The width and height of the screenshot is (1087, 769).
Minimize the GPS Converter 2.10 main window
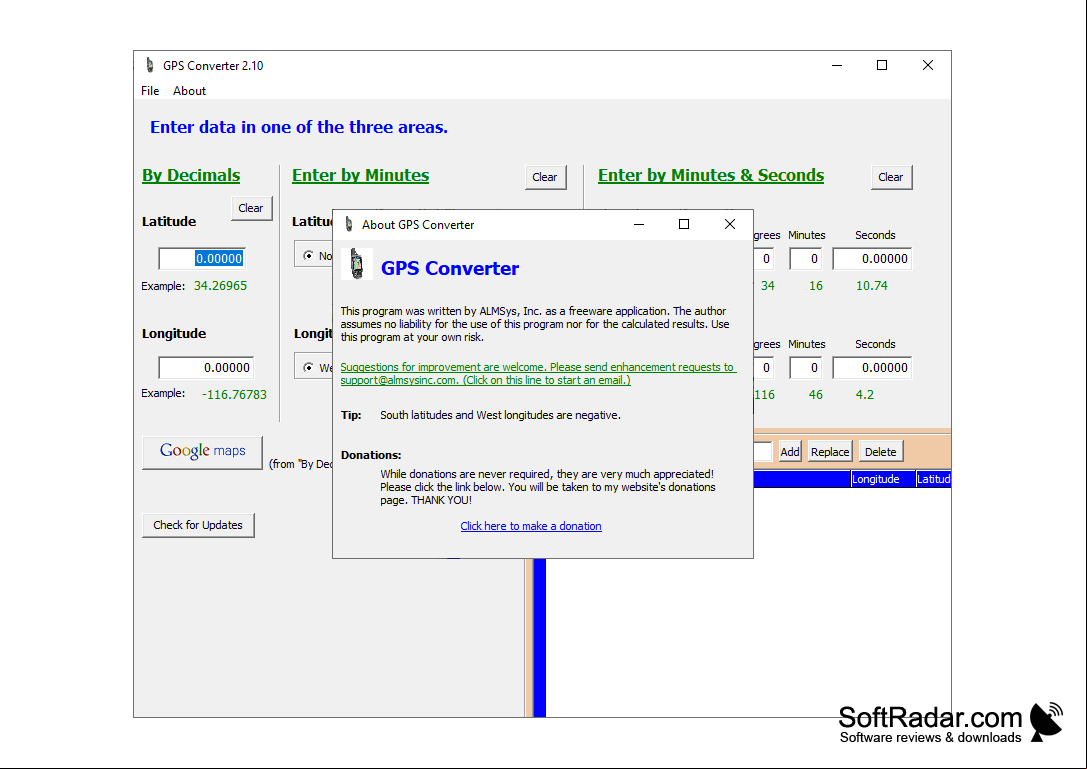tap(837, 65)
